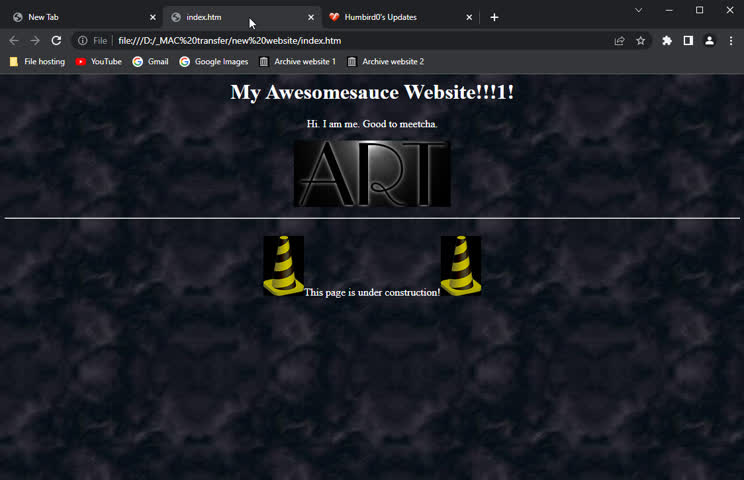Open the Extensions puzzle icon

pyautogui.click(x=667, y=41)
